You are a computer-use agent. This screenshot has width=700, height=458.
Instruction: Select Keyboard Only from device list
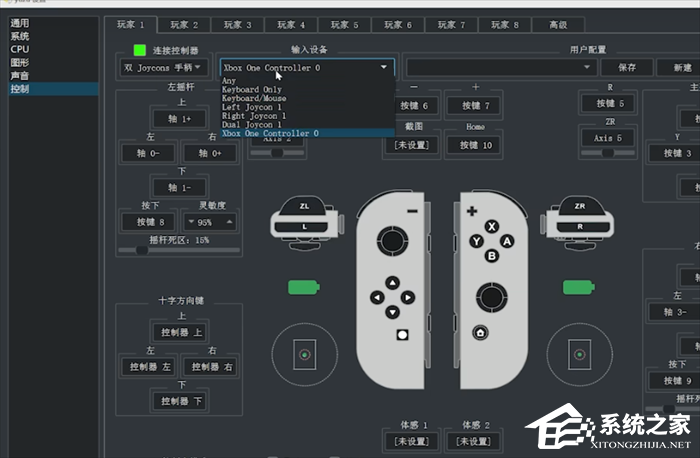[x=308, y=89]
